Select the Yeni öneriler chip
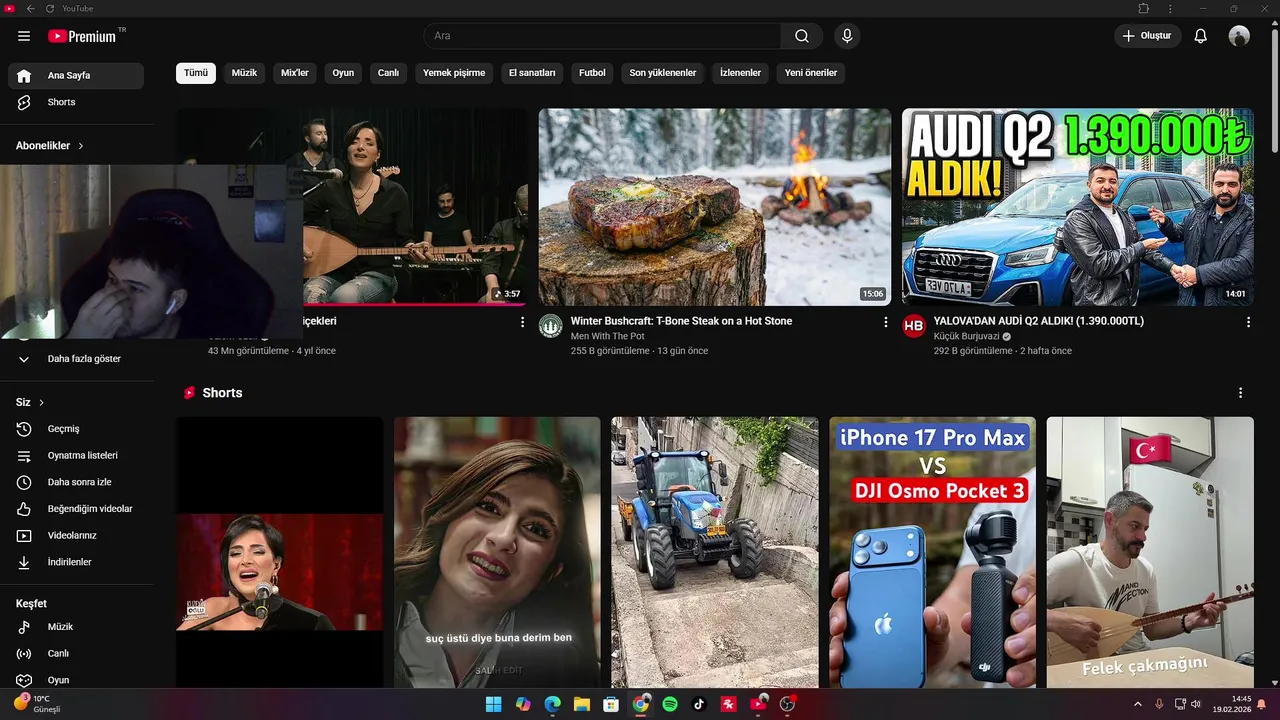The width and height of the screenshot is (1280, 720). pyautogui.click(x=811, y=73)
